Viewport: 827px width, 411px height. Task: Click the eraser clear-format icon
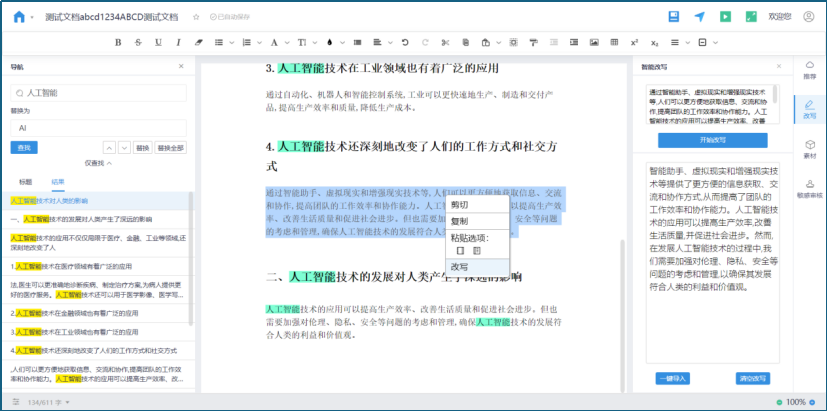(x=199, y=43)
